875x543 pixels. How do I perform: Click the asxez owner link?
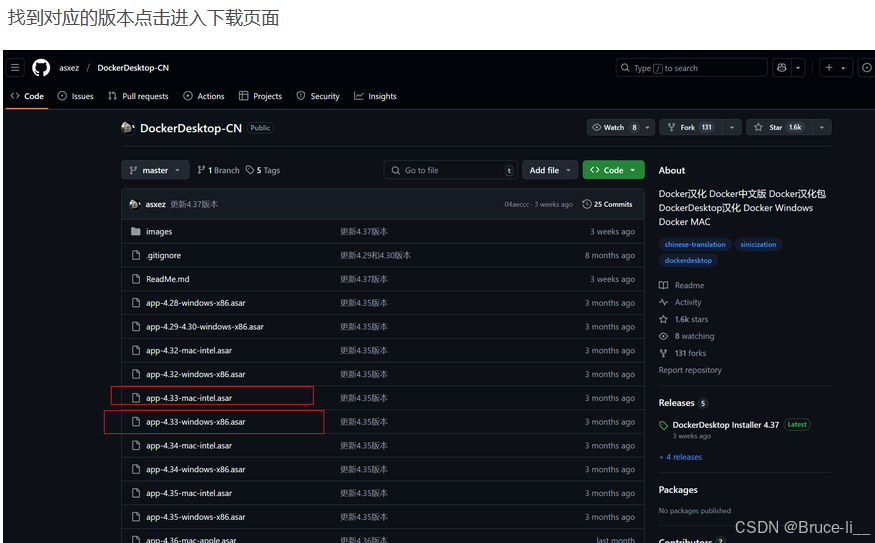point(69,68)
